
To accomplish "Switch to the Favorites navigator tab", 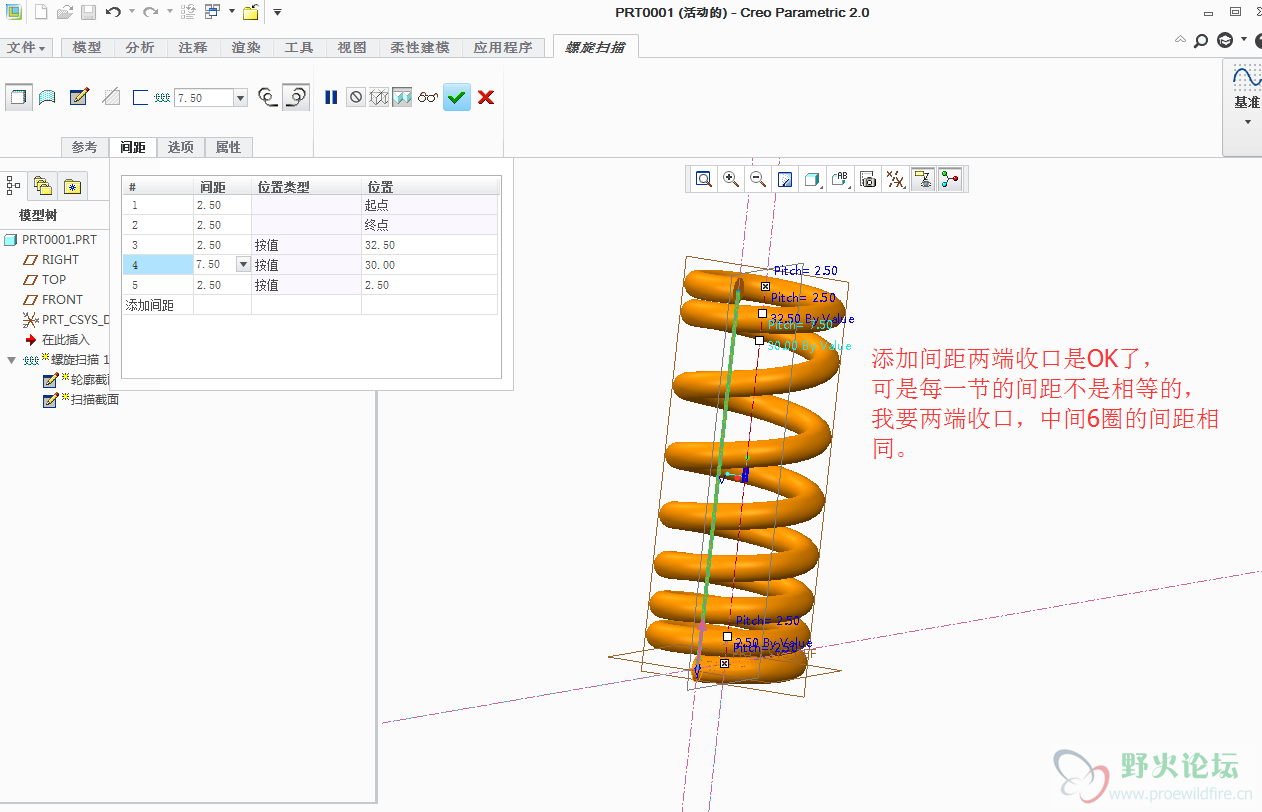I will pos(72,185).
